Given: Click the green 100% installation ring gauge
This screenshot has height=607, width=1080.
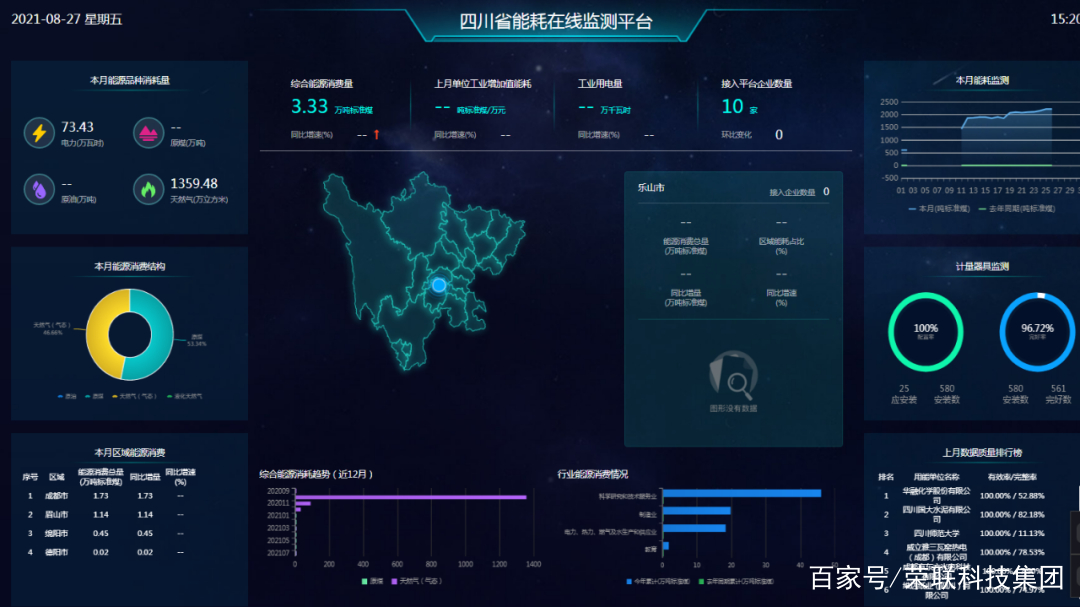Looking at the screenshot, I should coord(925,332).
